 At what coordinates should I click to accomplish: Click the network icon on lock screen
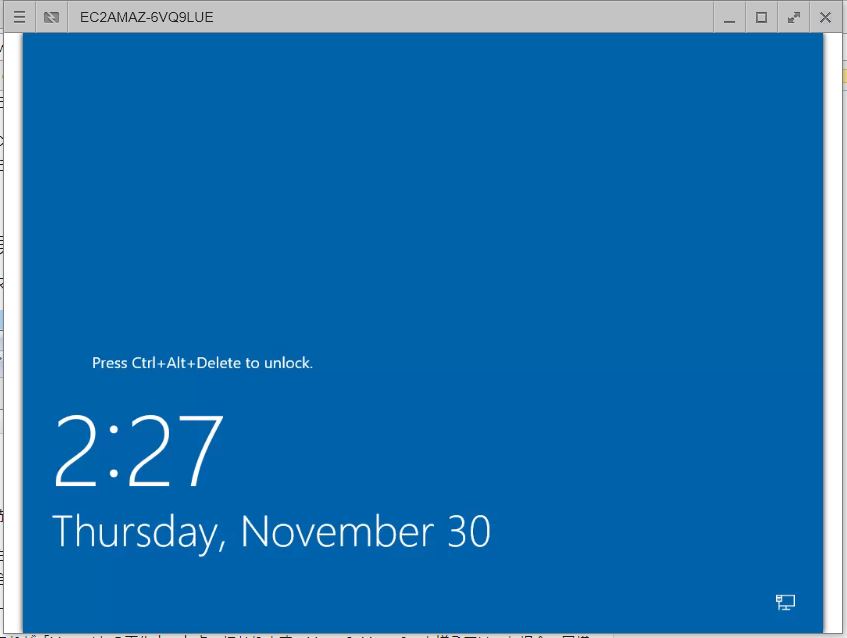coord(785,602)
